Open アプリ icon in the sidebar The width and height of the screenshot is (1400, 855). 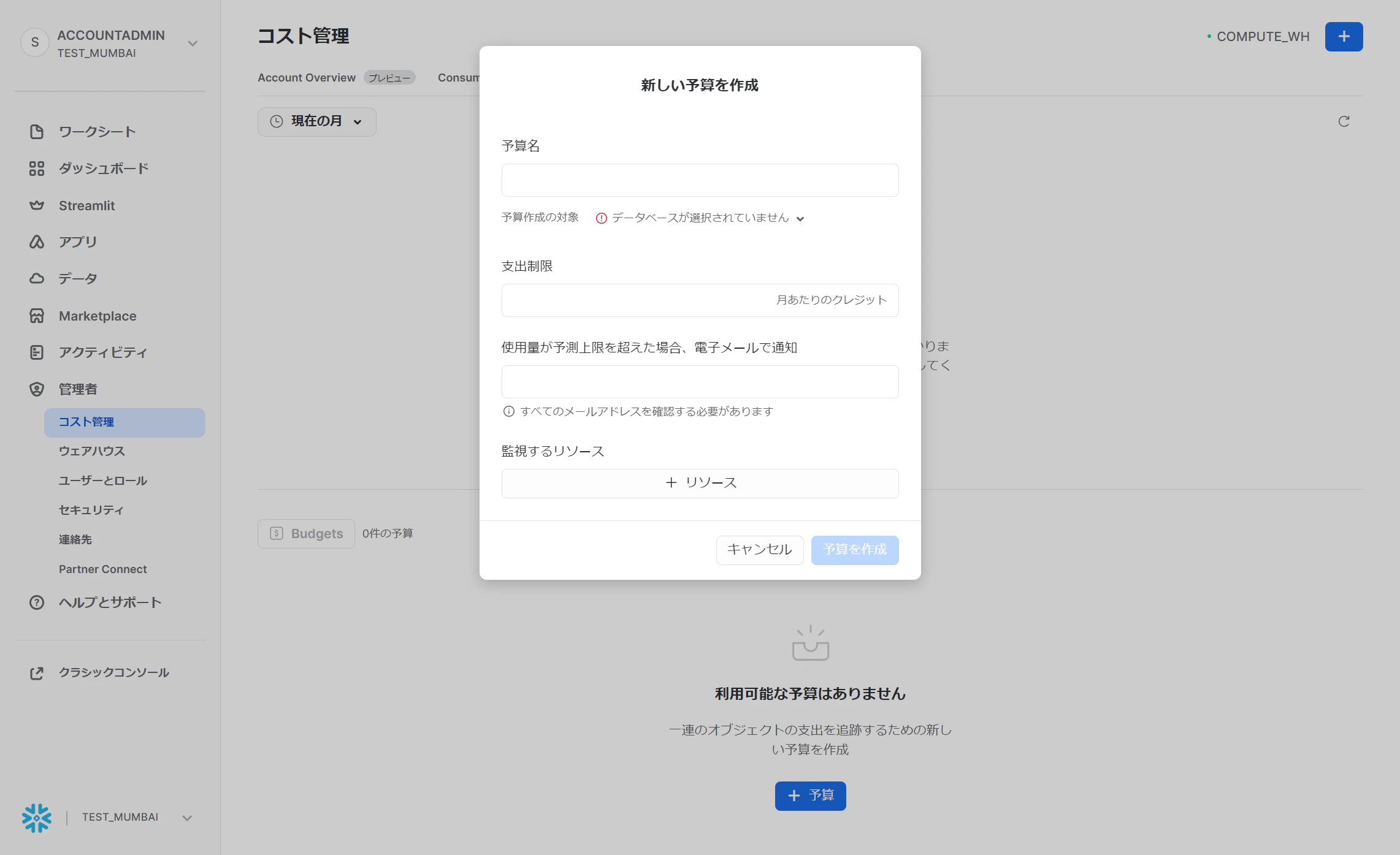pyautogui.click(x=37, y=242)
